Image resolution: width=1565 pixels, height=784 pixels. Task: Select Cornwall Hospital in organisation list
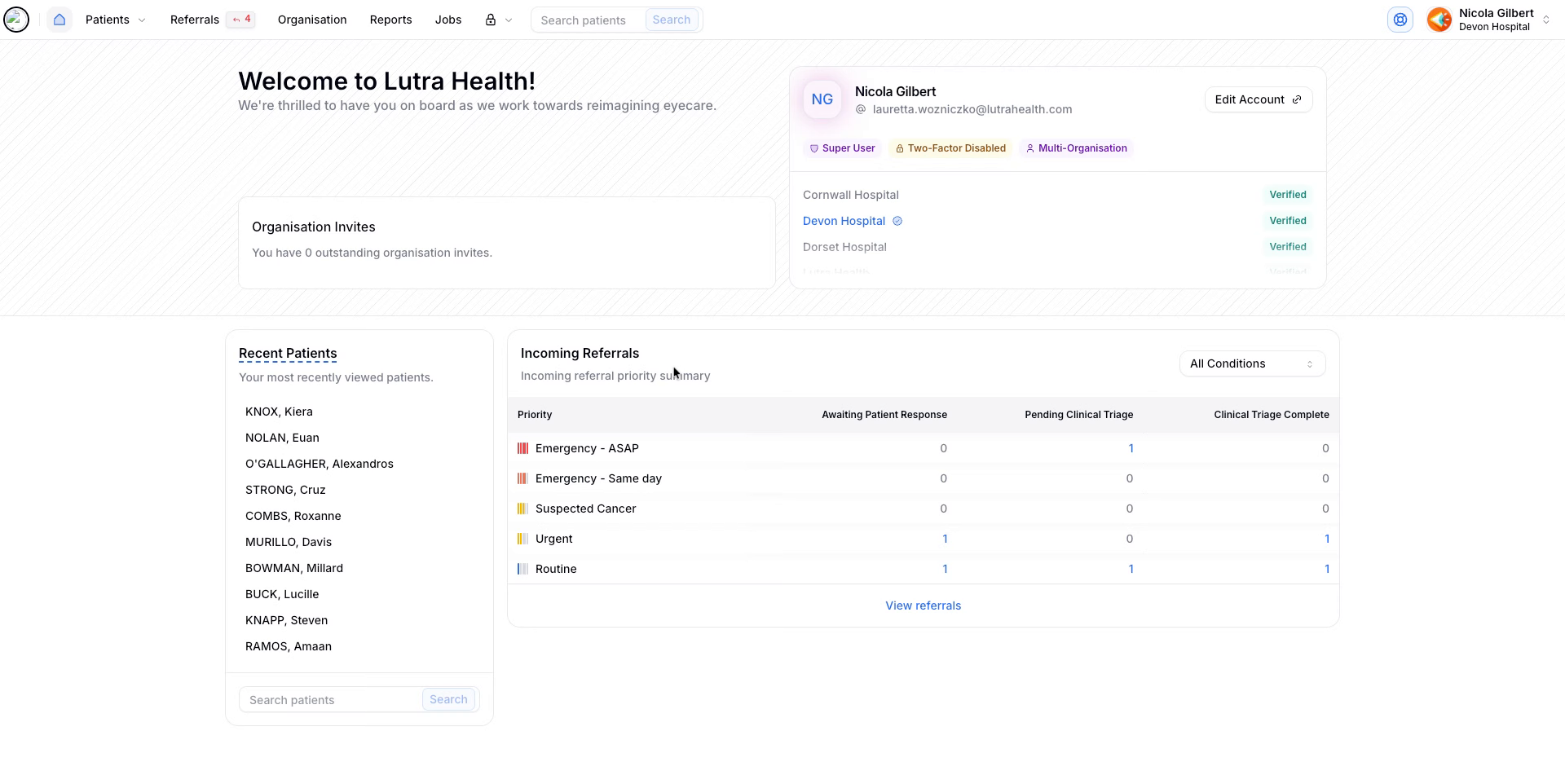point(851,195)
